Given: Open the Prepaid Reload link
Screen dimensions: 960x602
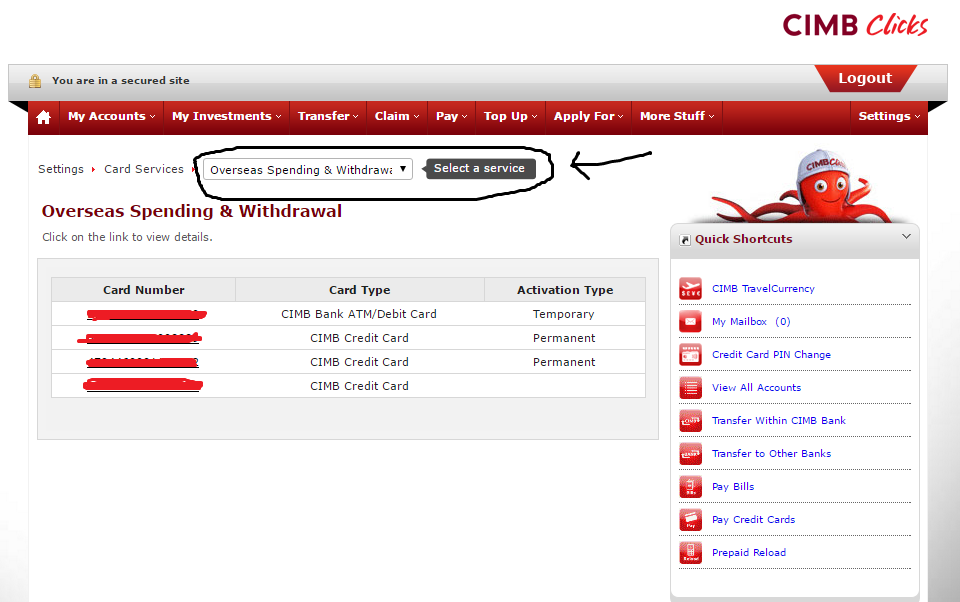Looking at the screenshot, I should pos(749,553).
